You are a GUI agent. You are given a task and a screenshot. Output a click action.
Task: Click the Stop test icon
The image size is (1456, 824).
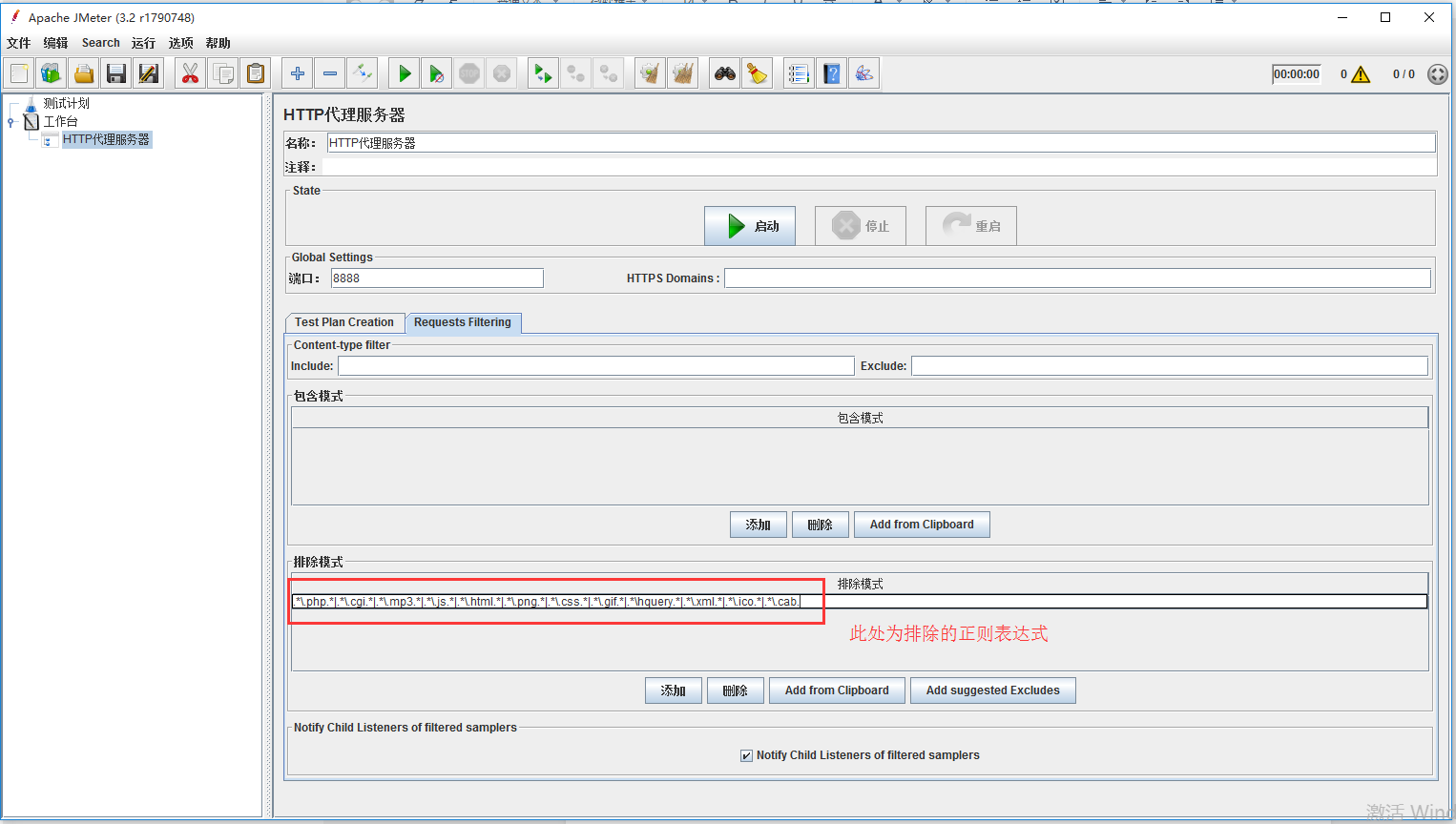click(x=469, y=73)
